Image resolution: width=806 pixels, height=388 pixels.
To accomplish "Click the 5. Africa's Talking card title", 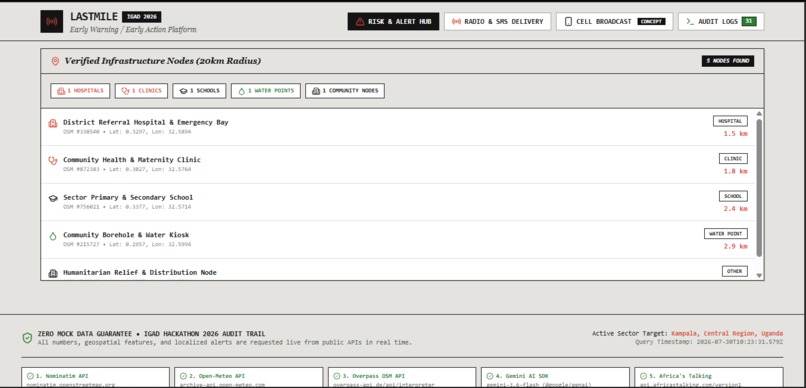I will (680, 376).
